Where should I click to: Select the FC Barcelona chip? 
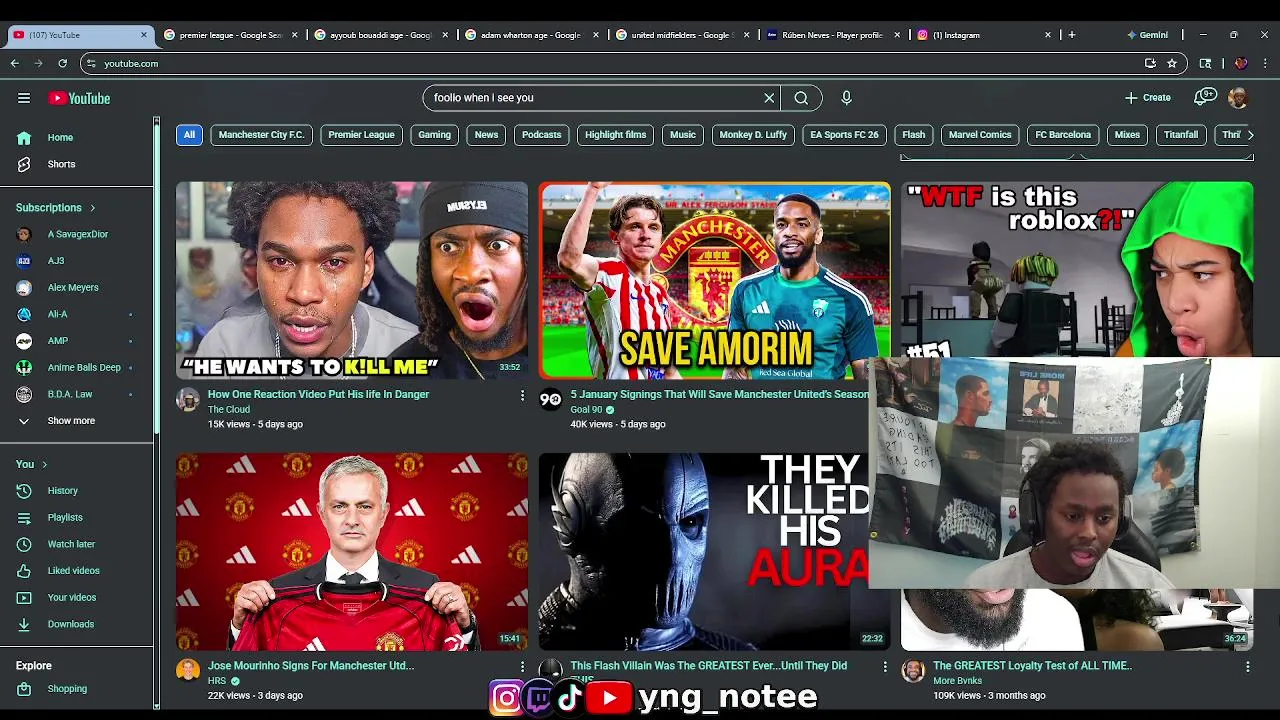point(1063,135)
